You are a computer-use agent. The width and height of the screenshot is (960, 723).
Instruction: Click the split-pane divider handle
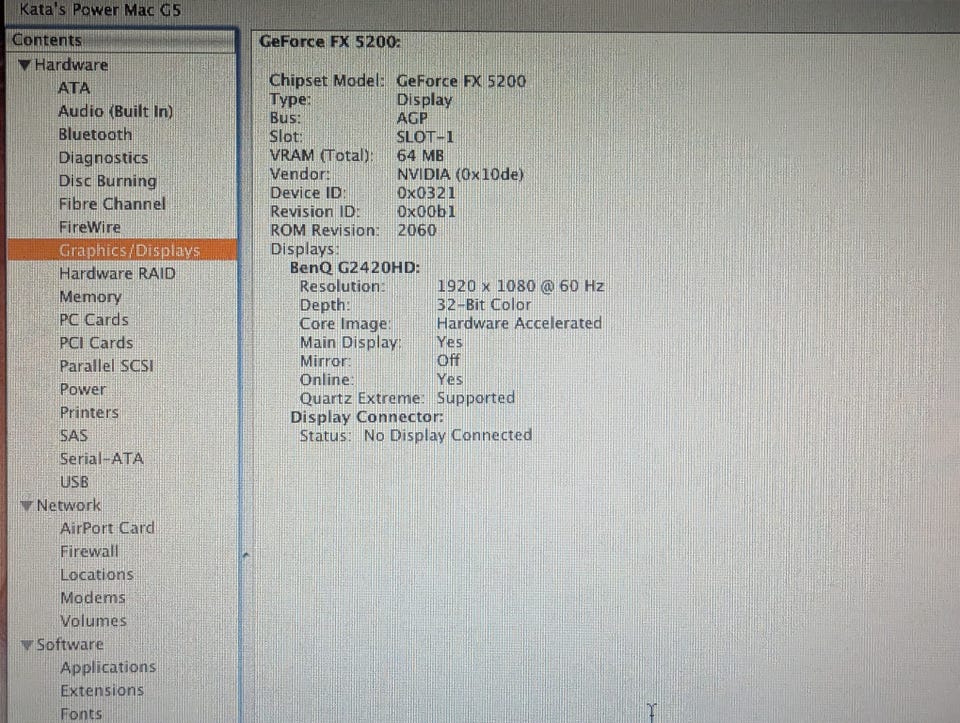pyautogui.click(x=246, y=555)
